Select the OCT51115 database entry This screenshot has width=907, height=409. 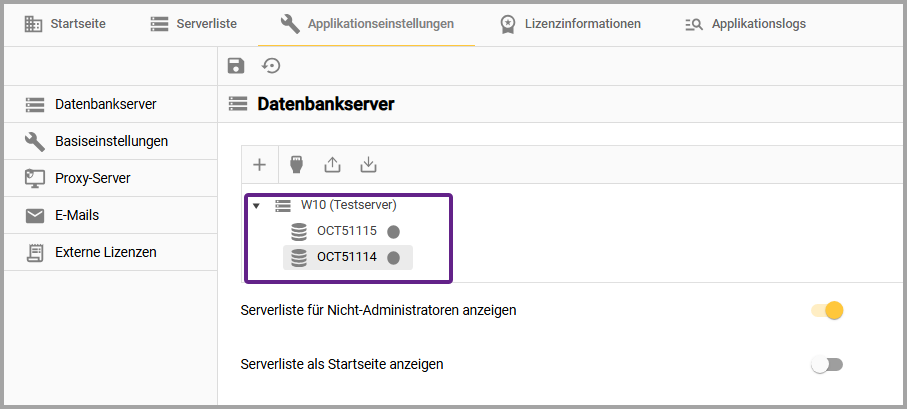coord(346,231)
